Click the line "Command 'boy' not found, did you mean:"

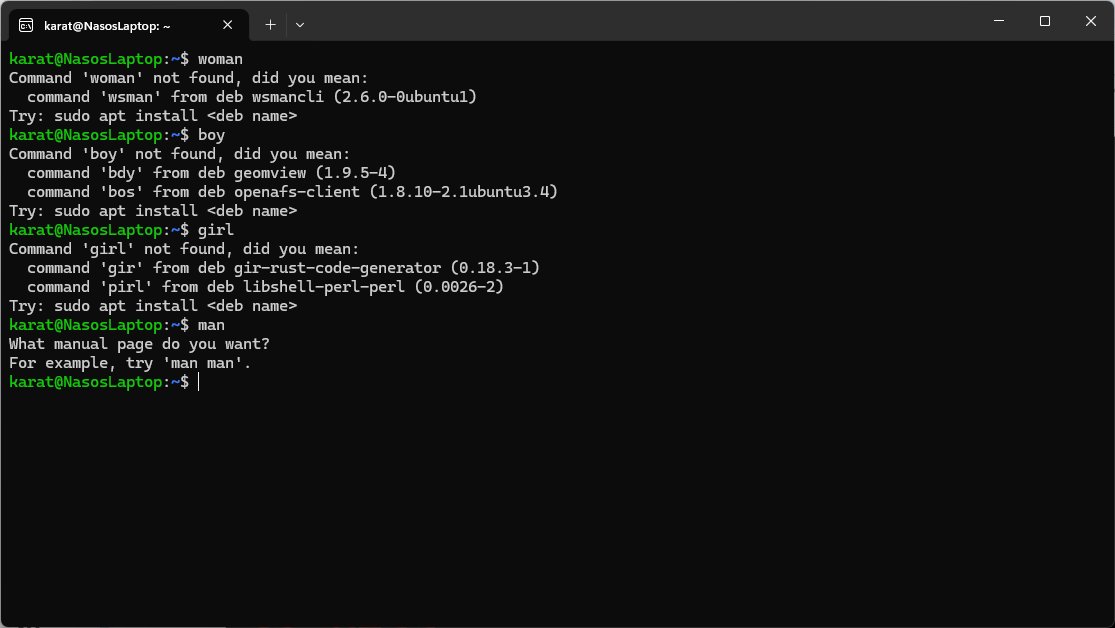(179, 154)
